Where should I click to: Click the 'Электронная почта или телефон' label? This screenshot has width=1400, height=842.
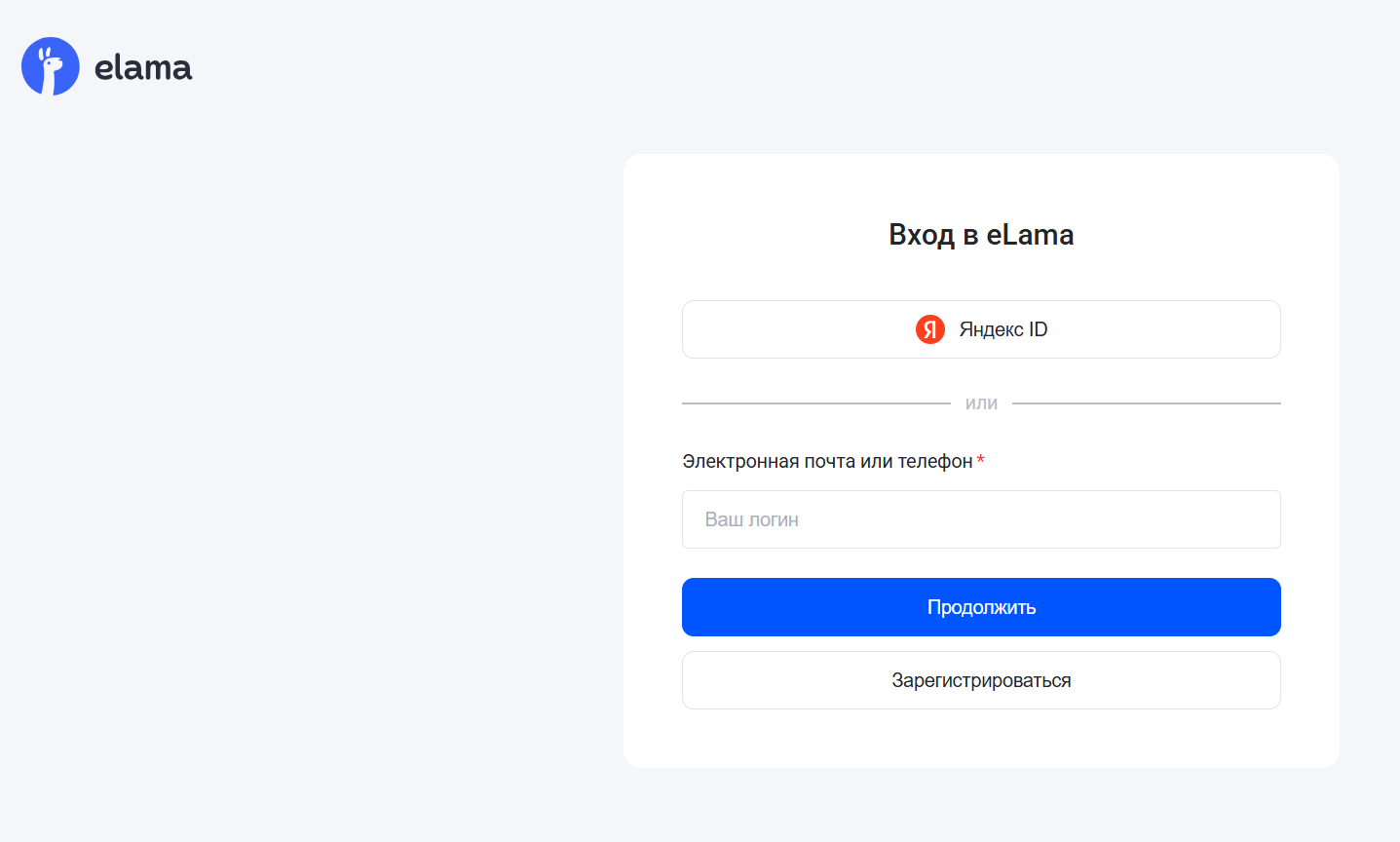tap(827, 461)
